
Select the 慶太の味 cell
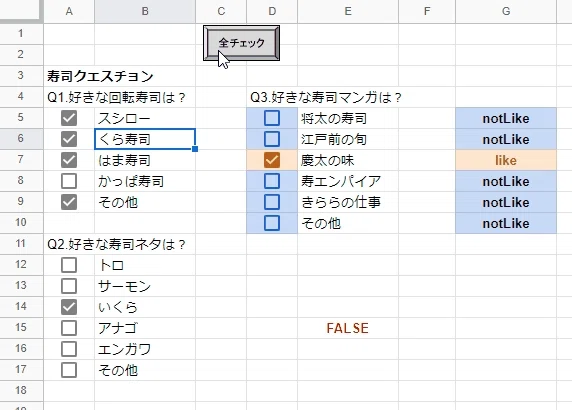348,160
